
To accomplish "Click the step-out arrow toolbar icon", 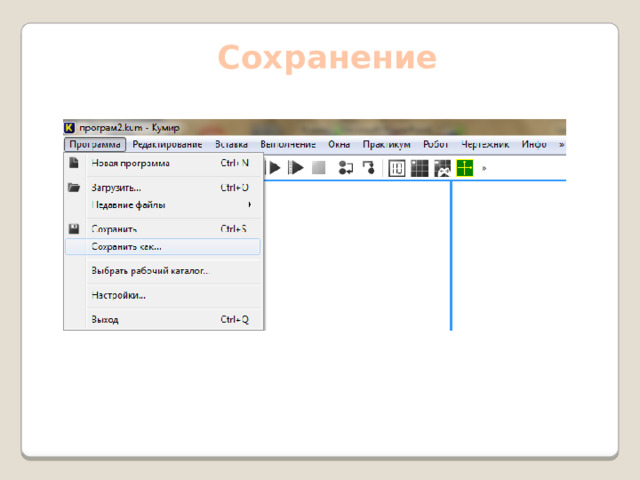I will click(x=369, y=168).
